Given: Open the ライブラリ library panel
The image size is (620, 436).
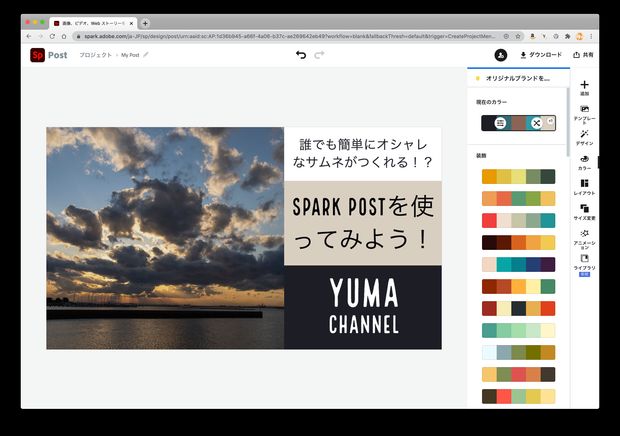Looking at the screenshot, I should [584, 264].
